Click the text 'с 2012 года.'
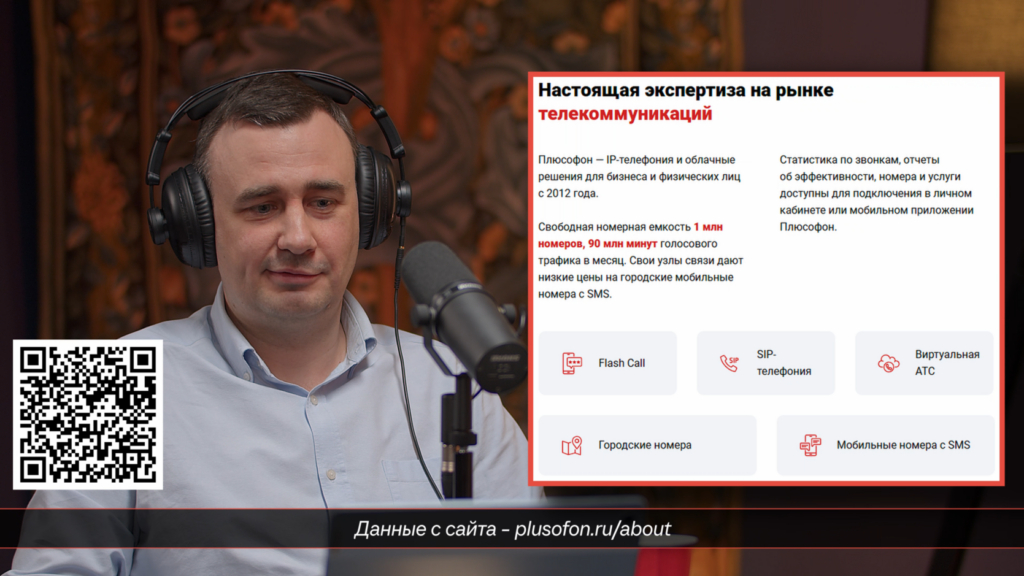 568,193
